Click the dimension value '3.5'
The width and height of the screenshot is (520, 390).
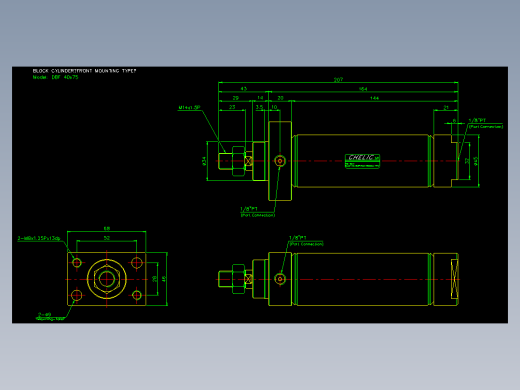259,107
